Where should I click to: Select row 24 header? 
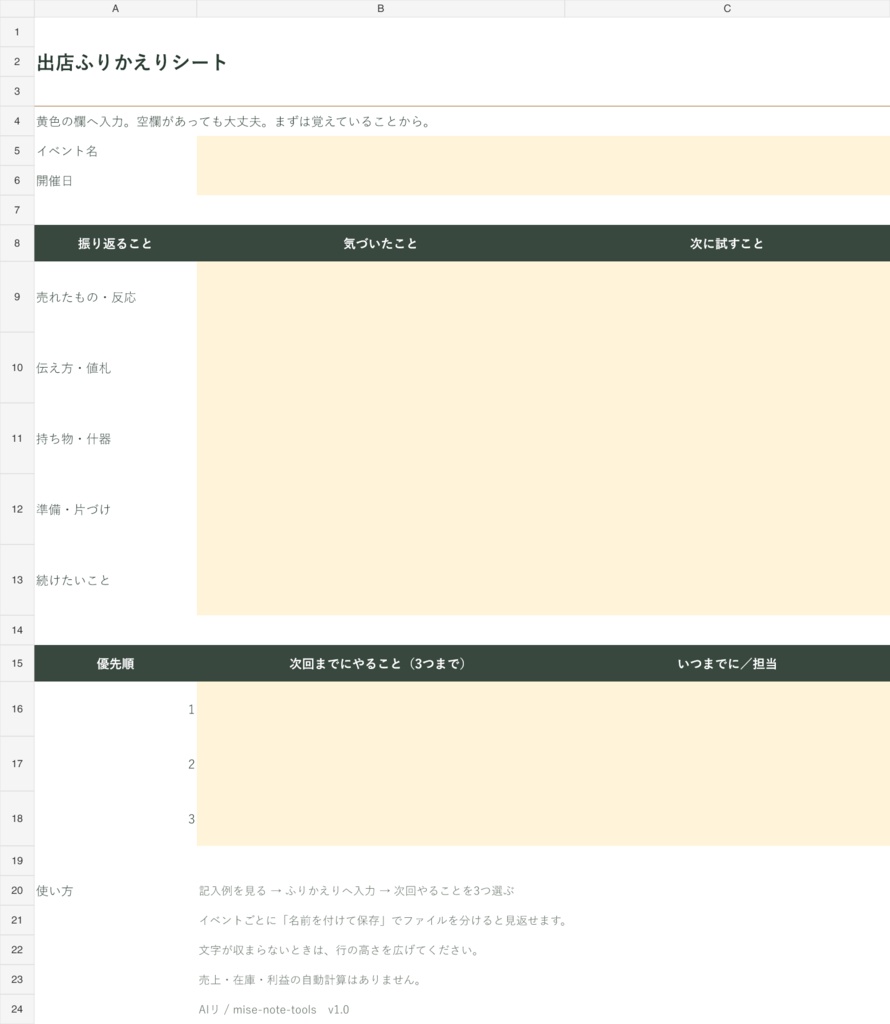(x=17, y=1009)
